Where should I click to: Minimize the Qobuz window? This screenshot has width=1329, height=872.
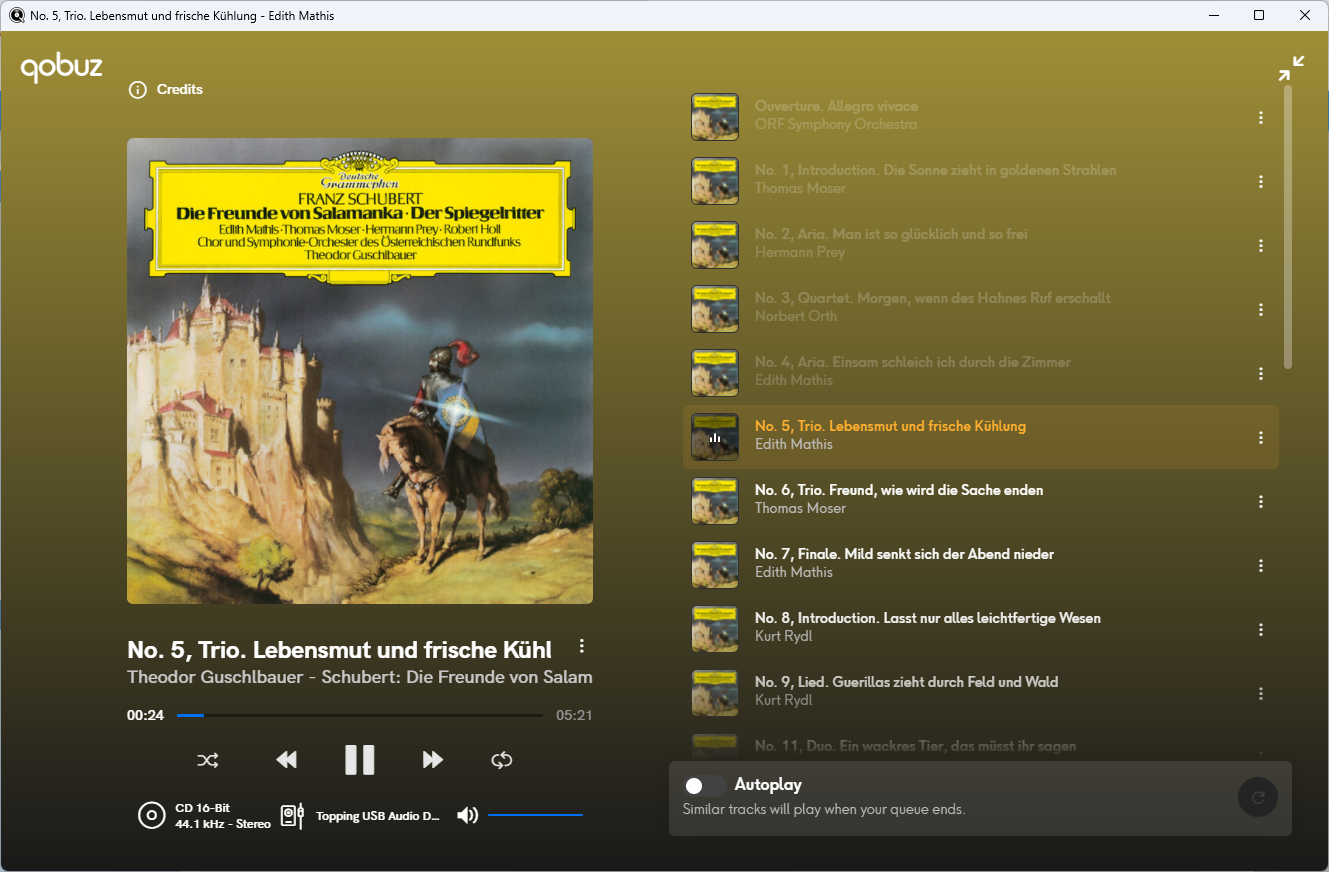point(1214,15)
